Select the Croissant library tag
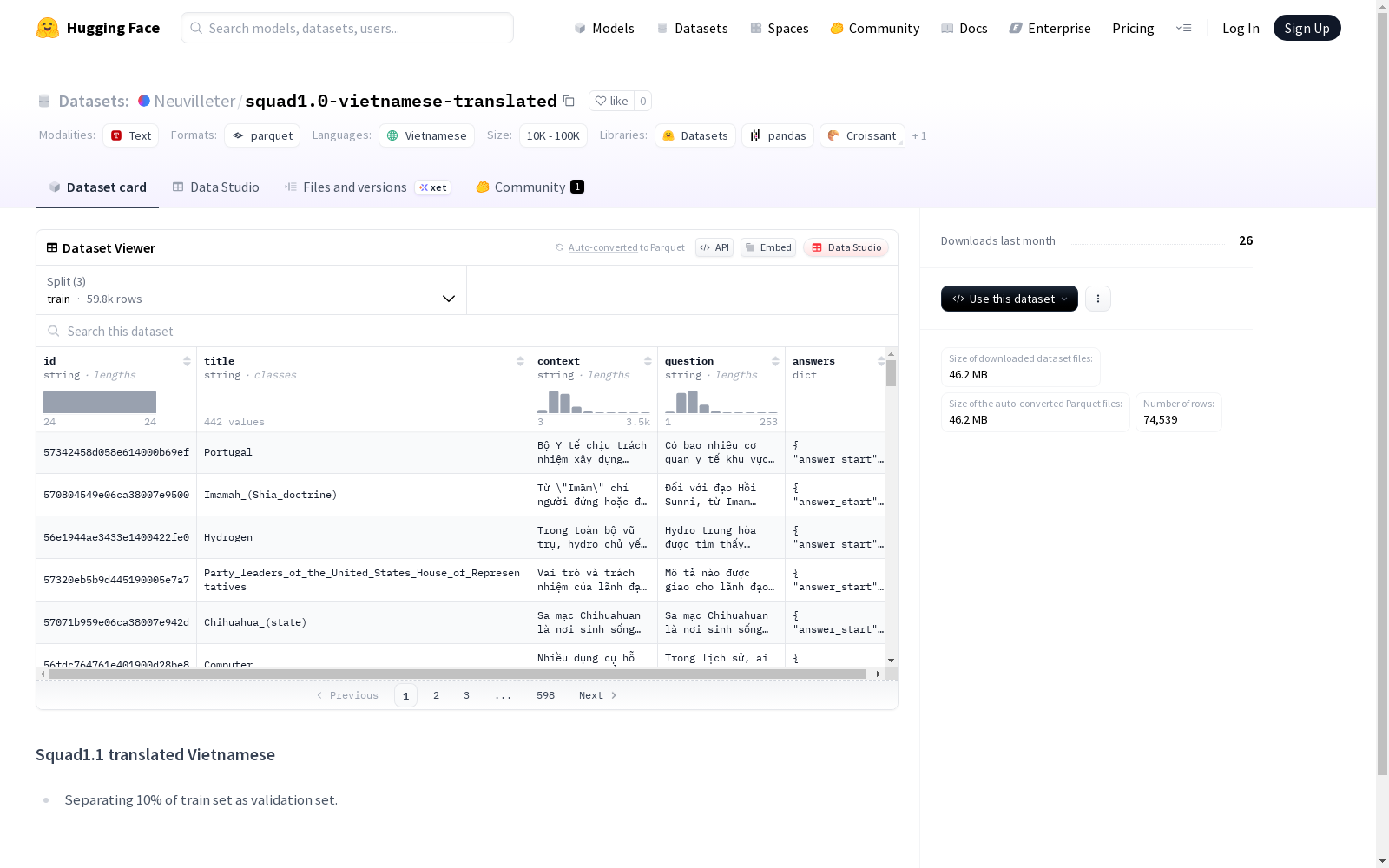This screenshot has height=868, width=1389. [862, 135]
